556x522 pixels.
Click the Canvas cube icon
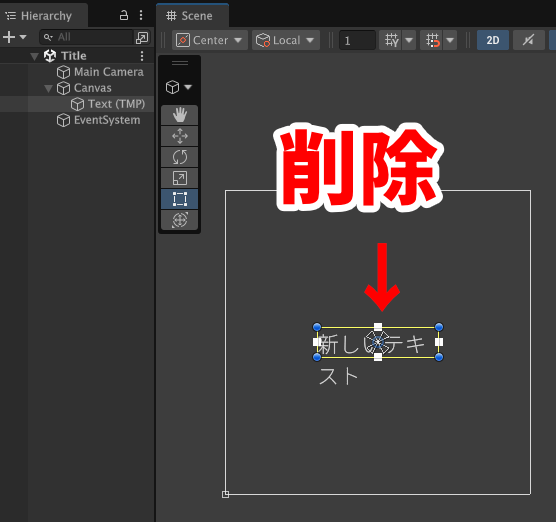tap(63, 88)
